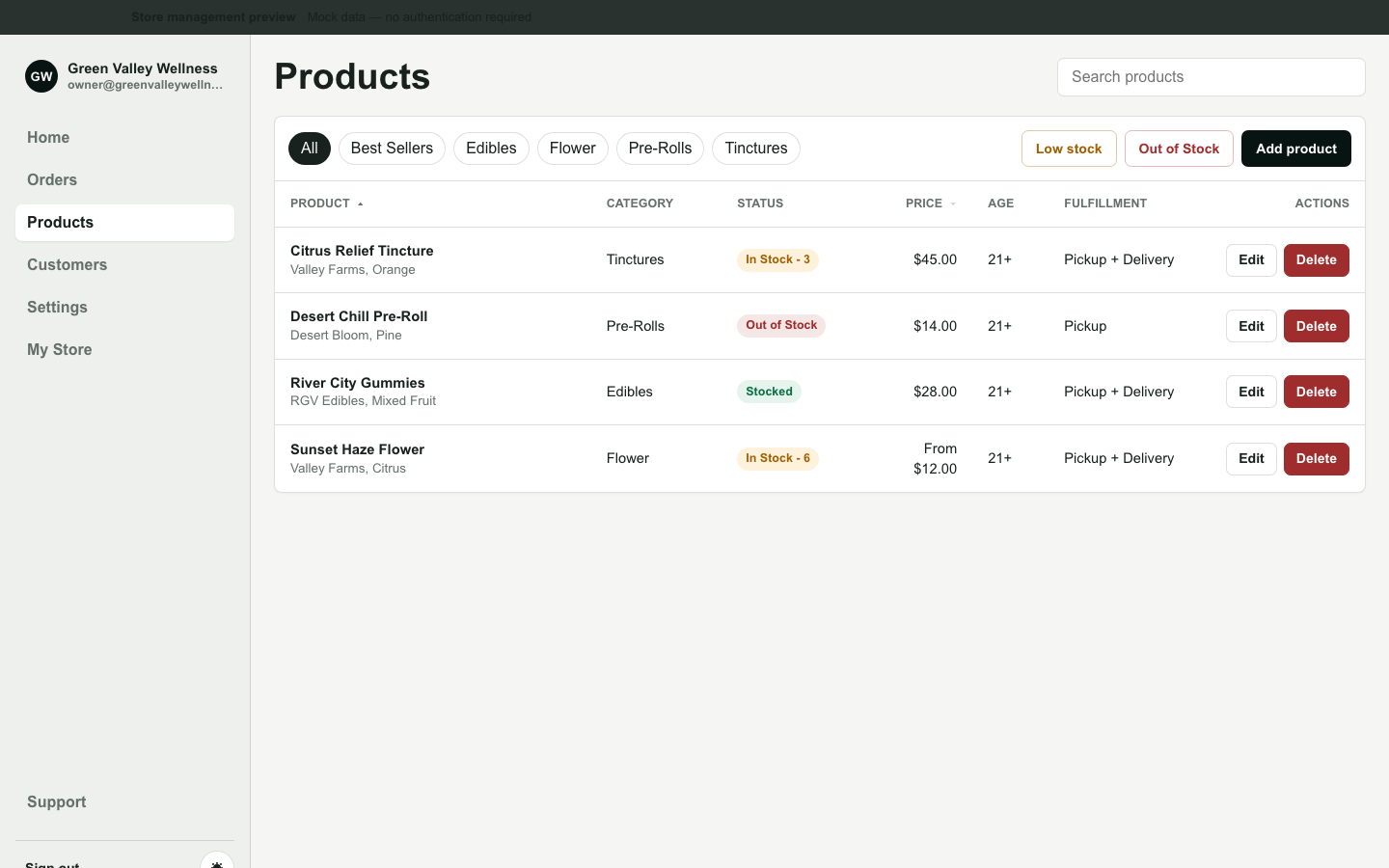The height and width of the screenshot is (868, 1389).
Task: Click the $14.00 price
Action: (935, 326)
